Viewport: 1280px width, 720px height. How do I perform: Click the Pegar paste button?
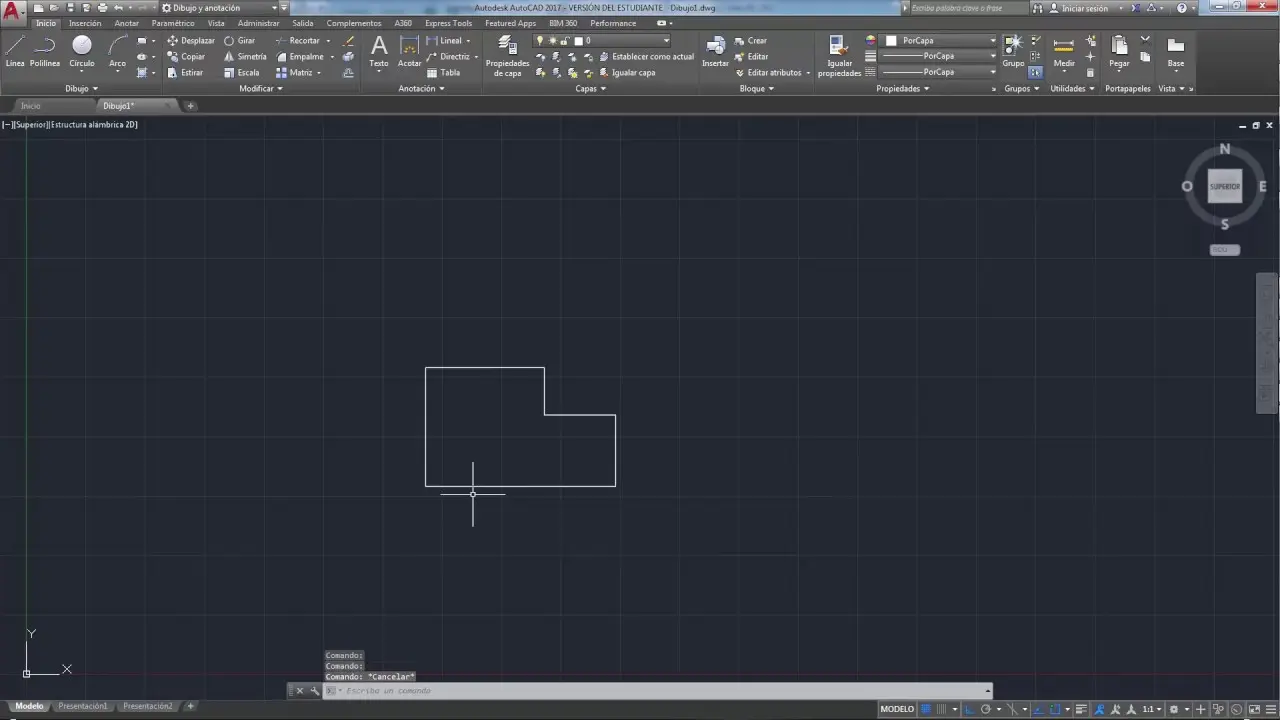(1119, 51)
